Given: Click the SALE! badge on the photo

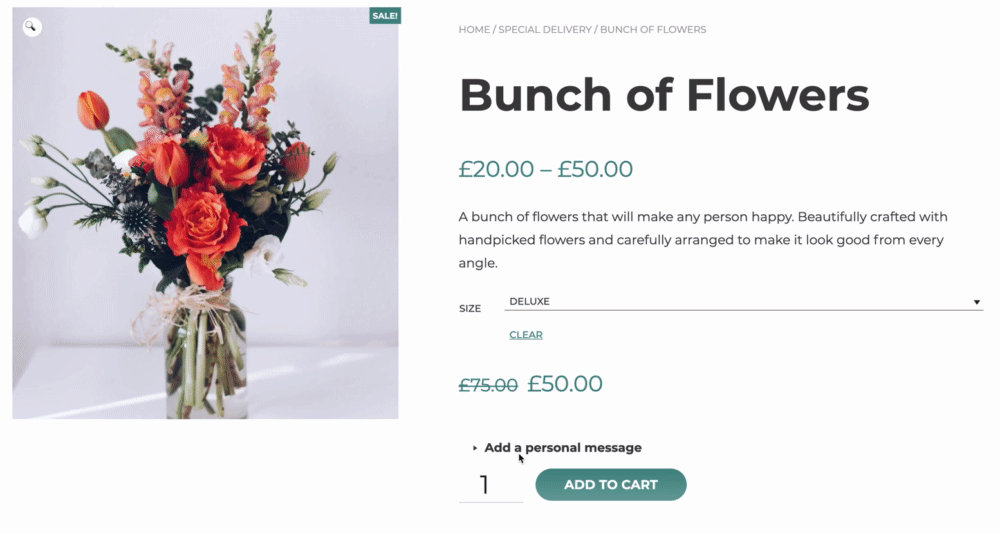Looking at the screenshot, I should [385, 16].
